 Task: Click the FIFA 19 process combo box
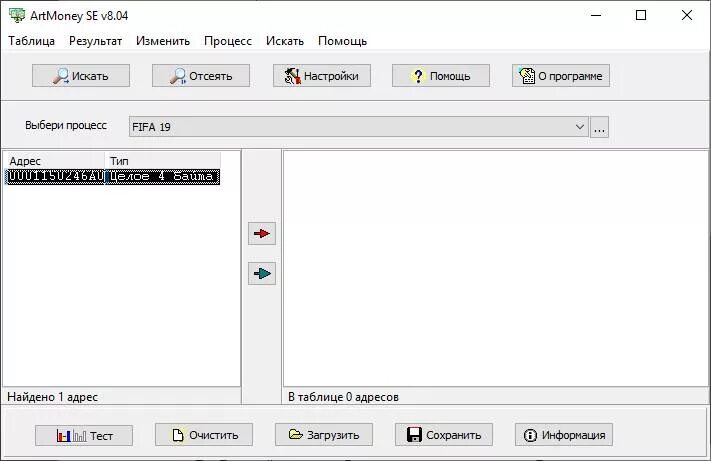(x=358, y=127)
